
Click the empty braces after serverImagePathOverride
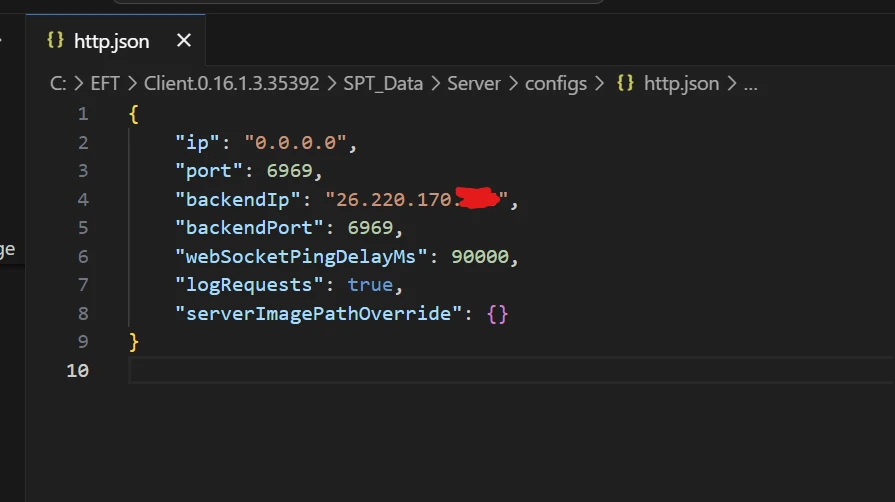[498, 314]
